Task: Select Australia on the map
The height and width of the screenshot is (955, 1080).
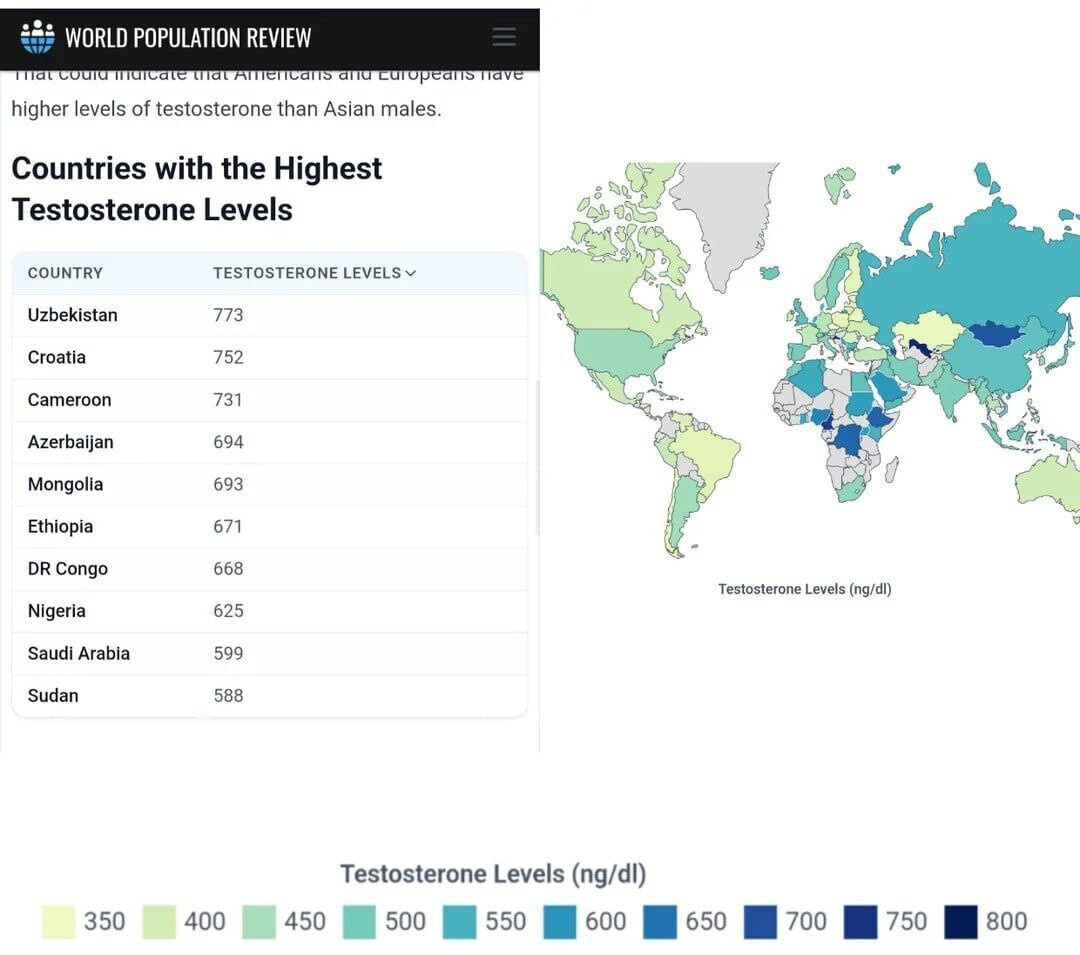Action: pos(1048,480)
